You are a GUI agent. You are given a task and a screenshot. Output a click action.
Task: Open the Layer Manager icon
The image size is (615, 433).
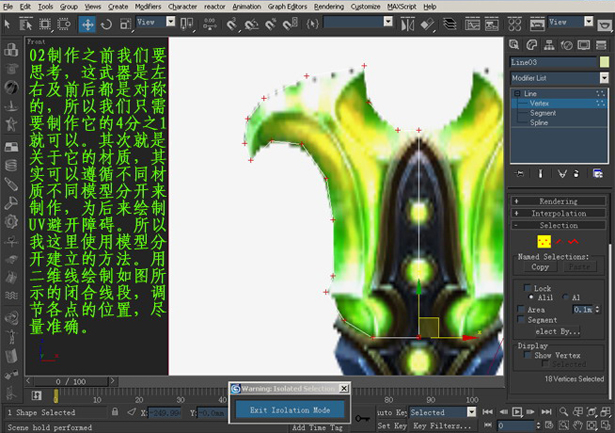[x=450, y=25]
